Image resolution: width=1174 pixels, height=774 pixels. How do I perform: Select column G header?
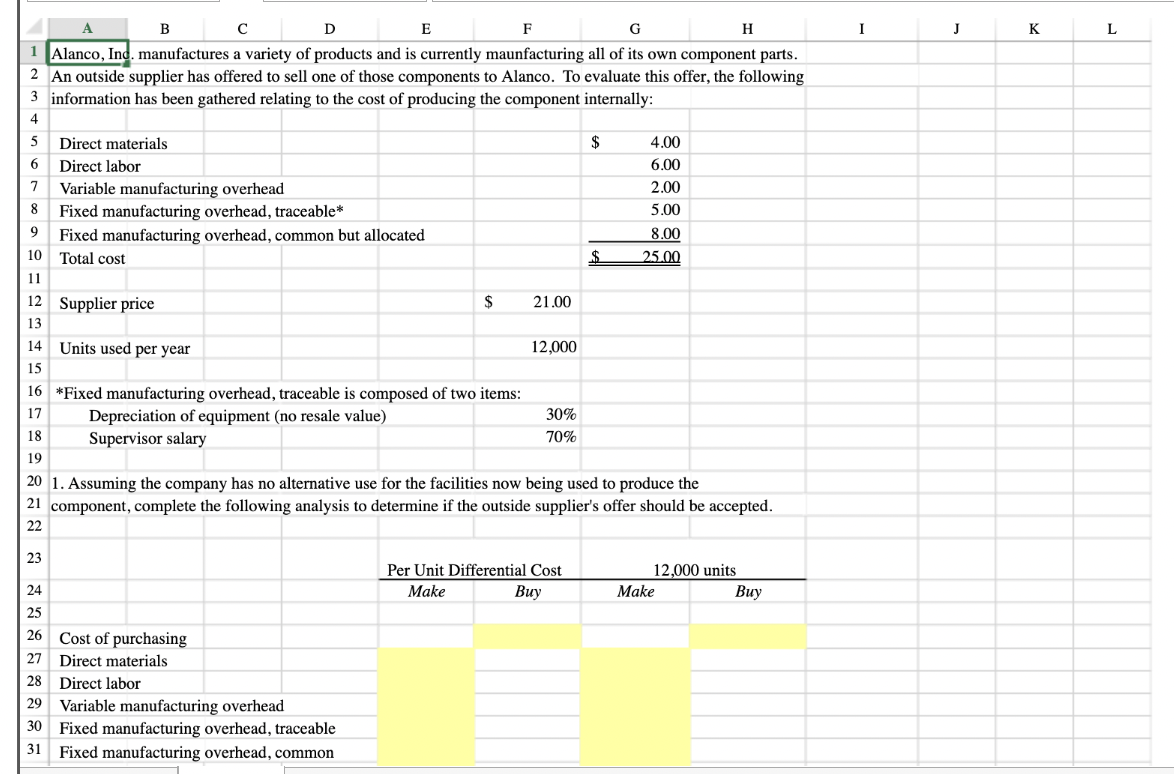click(635, 28)
